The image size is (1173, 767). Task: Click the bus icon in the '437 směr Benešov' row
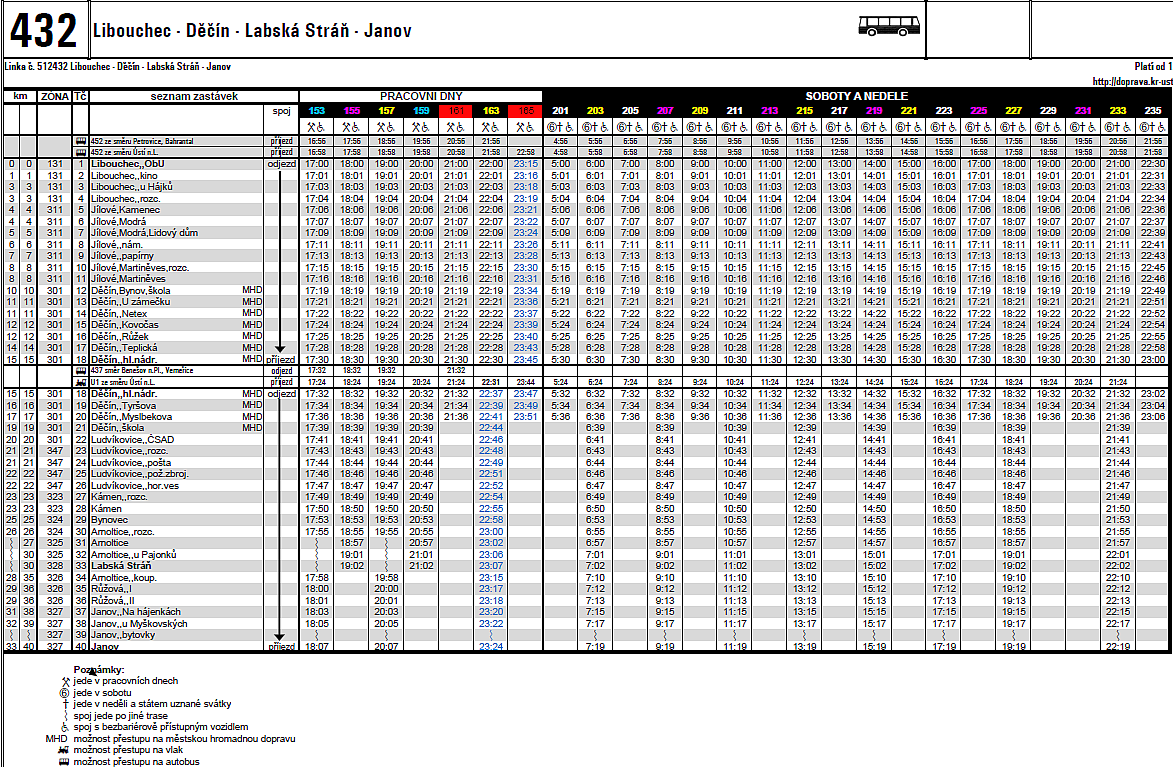(x=82, y=370)
